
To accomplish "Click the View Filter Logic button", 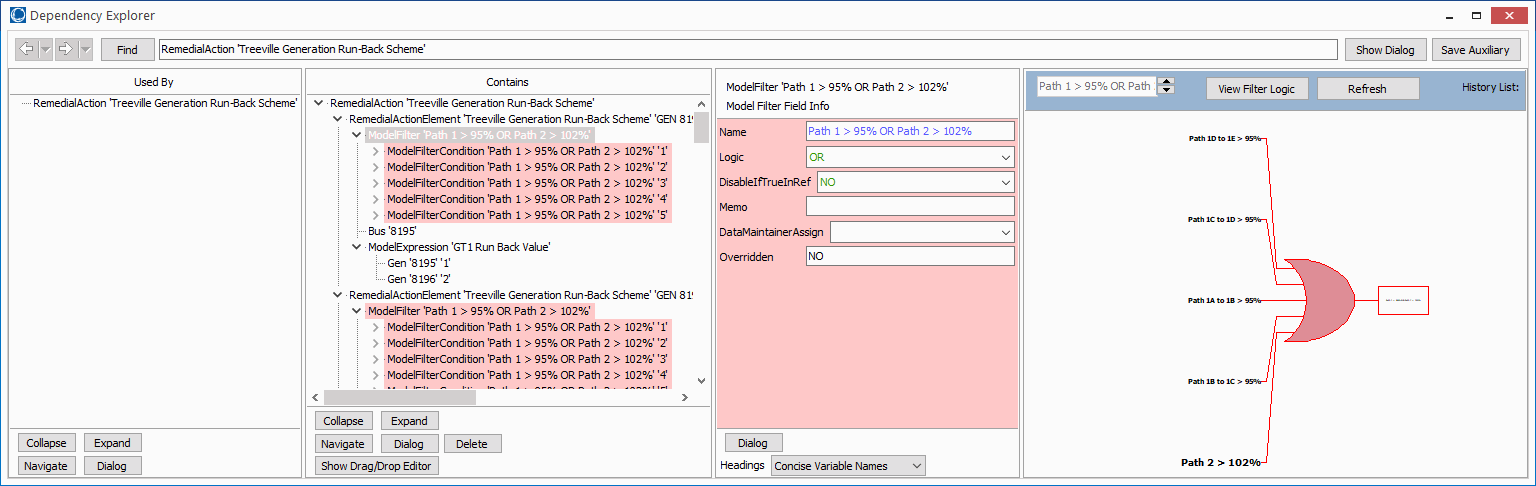I will tap(1256, 89).
